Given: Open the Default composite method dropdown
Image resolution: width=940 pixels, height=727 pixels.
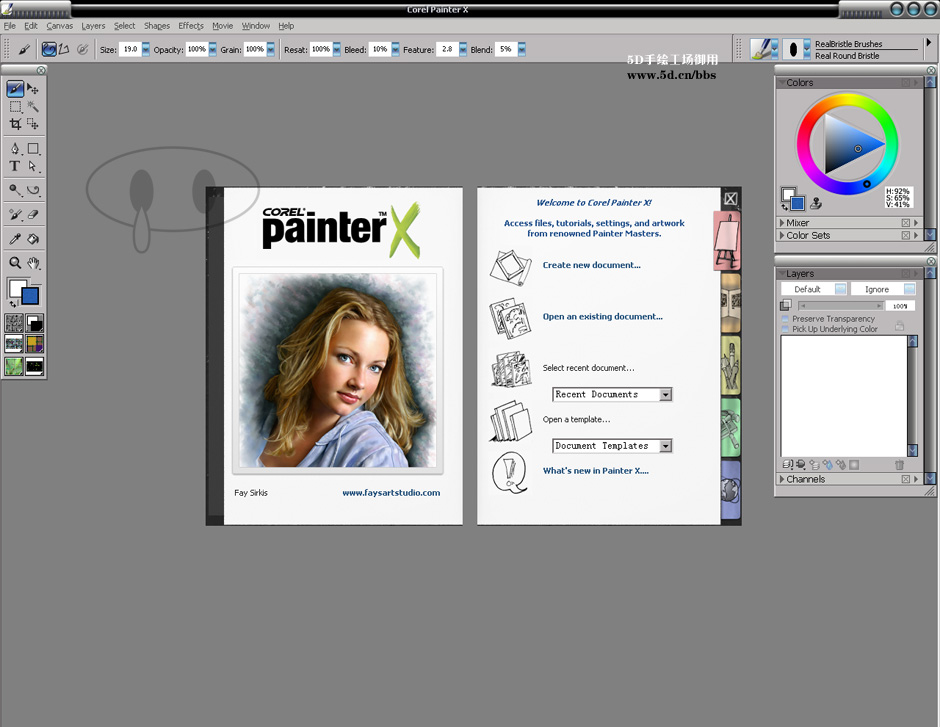Looking at the screenshot, I should pos(814,289).
